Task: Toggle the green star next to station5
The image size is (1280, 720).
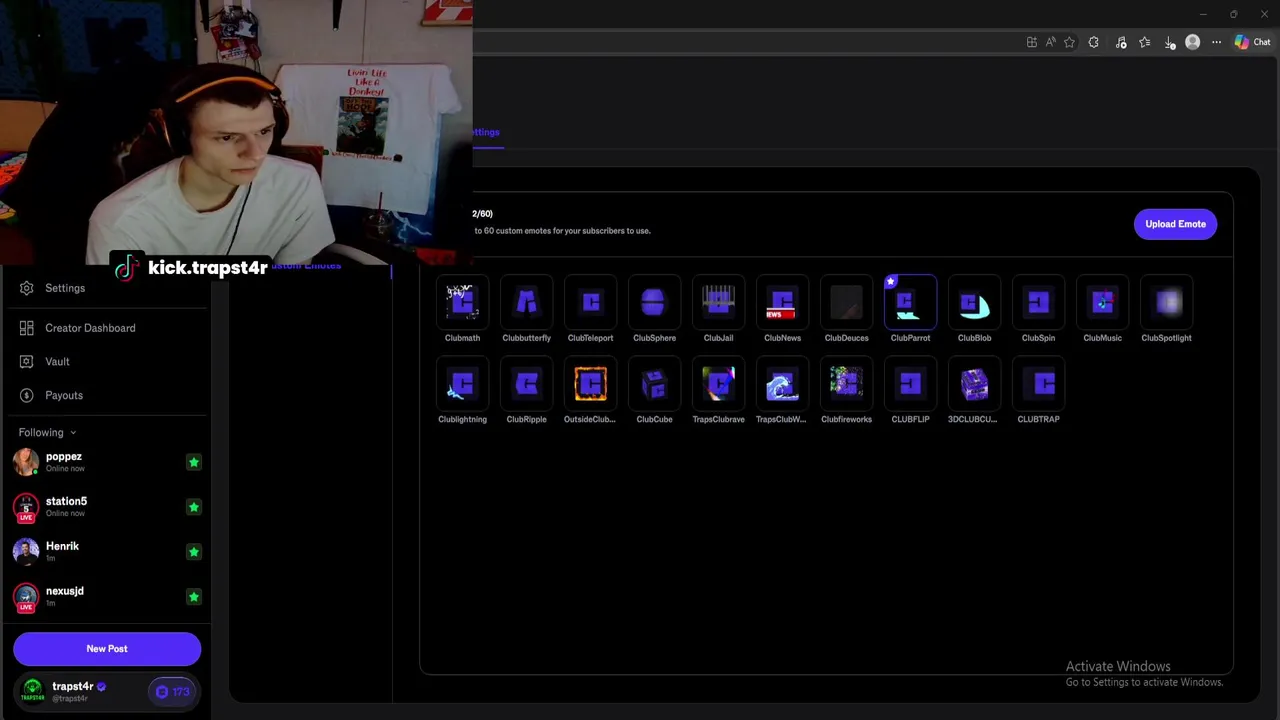Action: click(193, 507)
